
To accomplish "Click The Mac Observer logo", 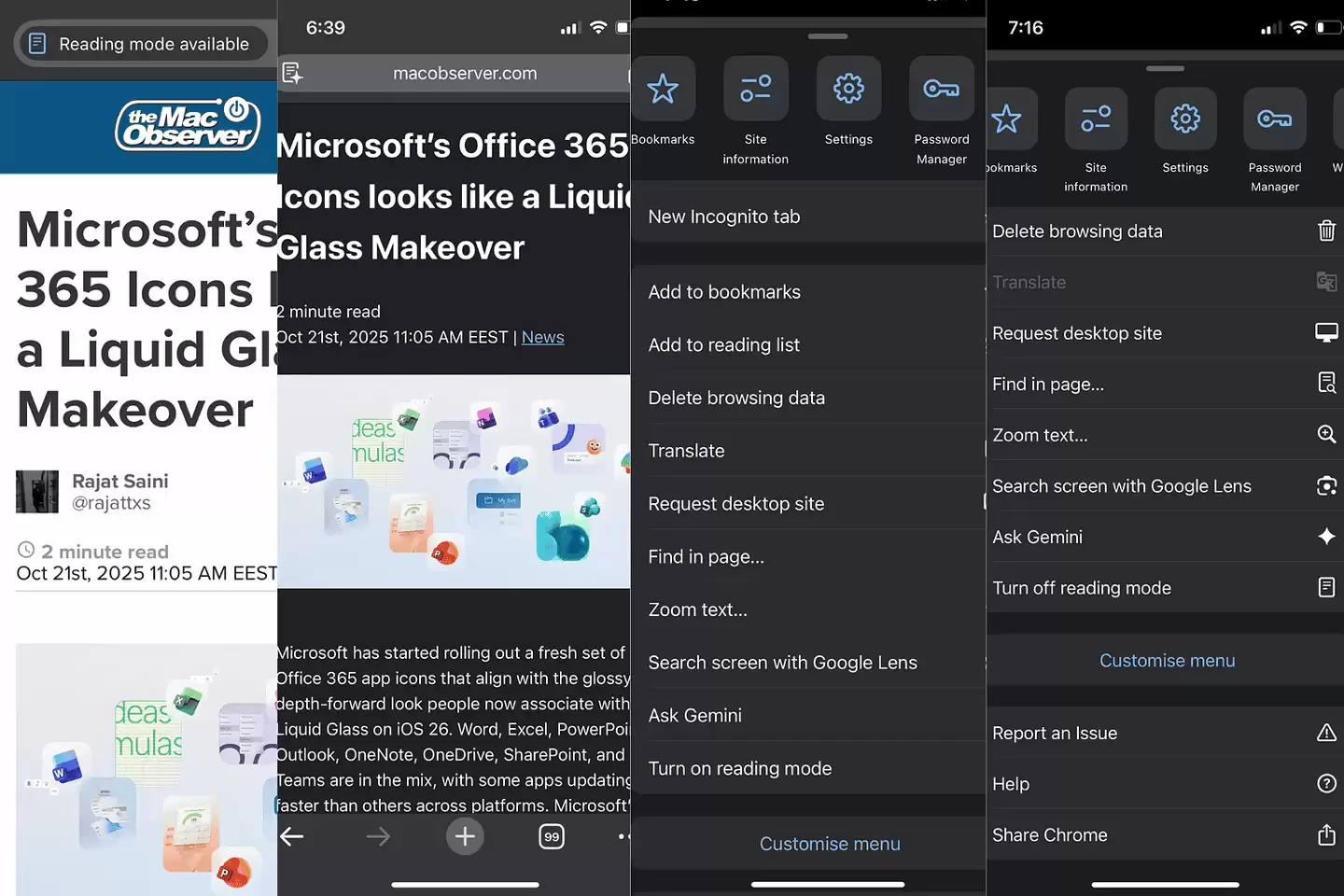I will [189, 126].
